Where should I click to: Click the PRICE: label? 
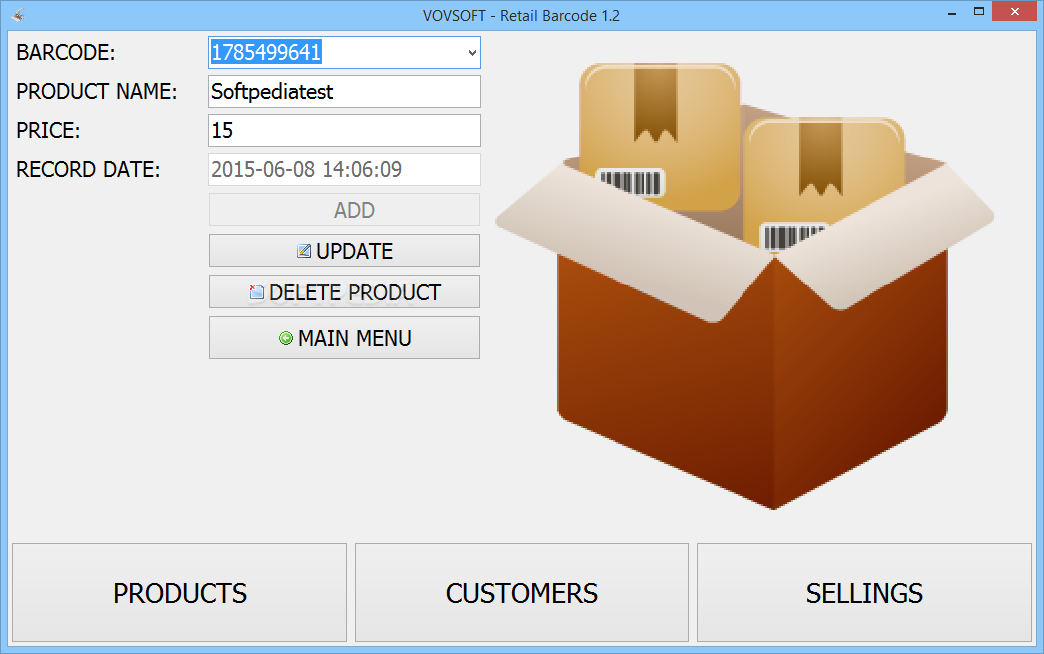click(48, 131)
